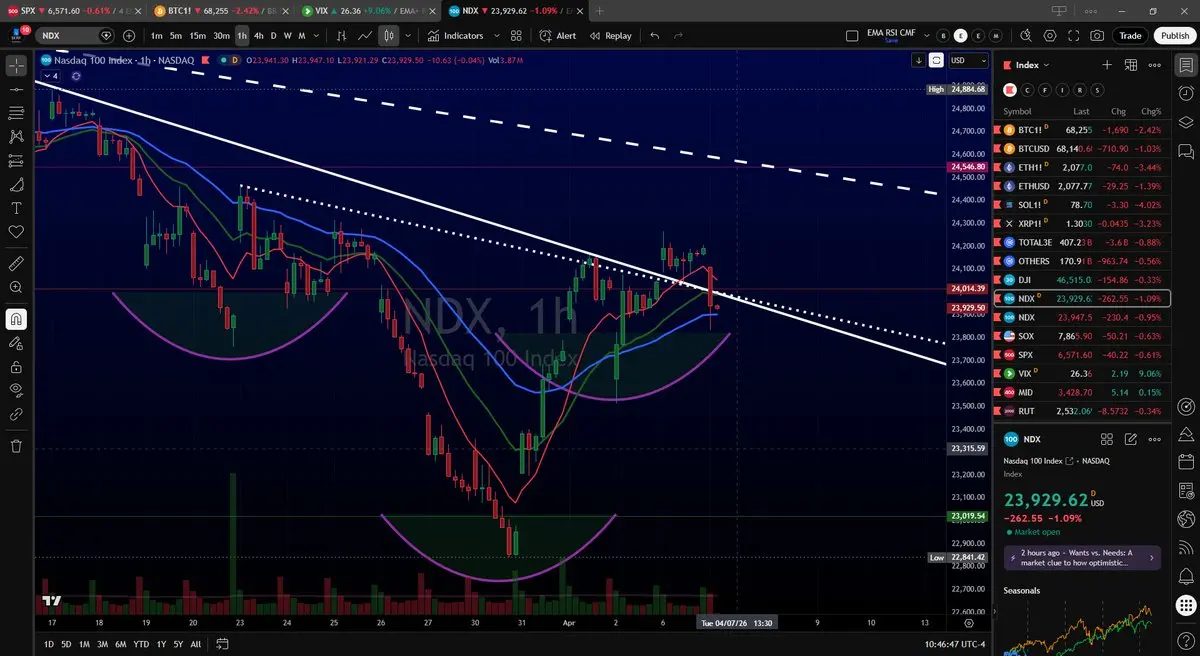Viewport: 1200px width, 656px height.
Task: Click the link drawings icon
Action: (x=16, y=414)
